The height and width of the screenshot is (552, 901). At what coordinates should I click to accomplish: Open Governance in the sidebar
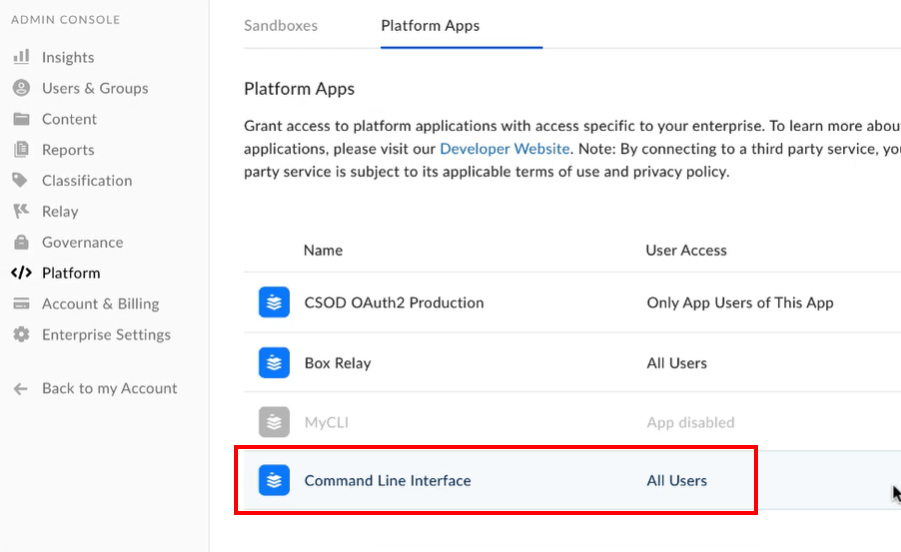tap(82, 242)
